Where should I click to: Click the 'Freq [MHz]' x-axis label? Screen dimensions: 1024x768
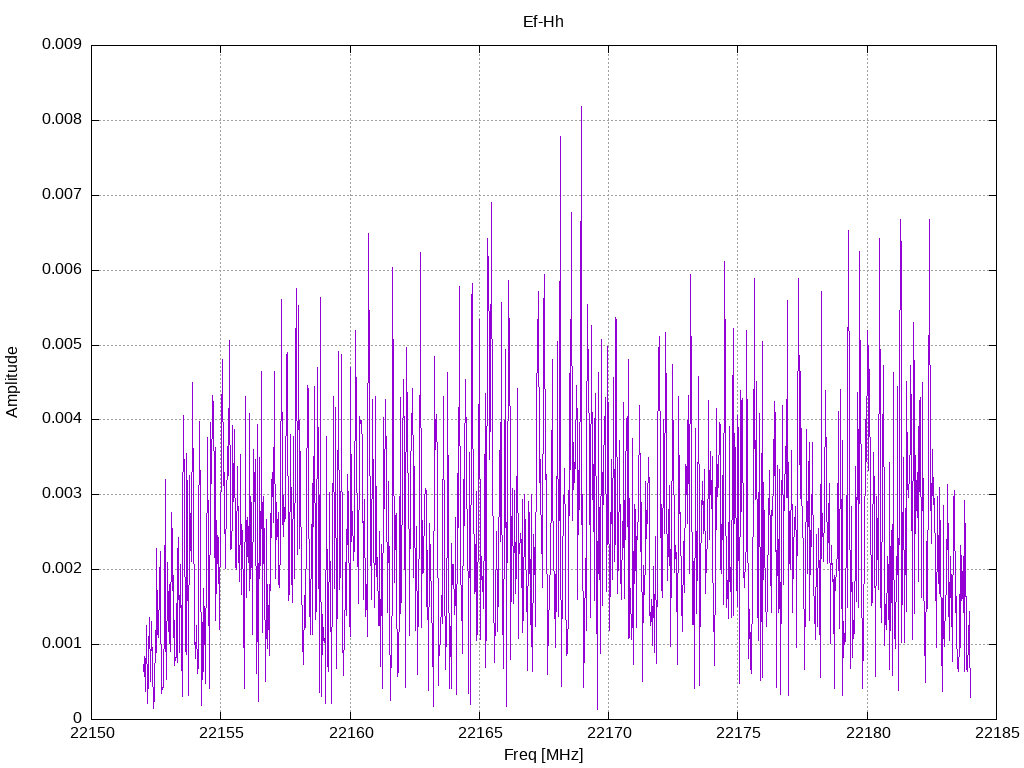pos(543,755)
